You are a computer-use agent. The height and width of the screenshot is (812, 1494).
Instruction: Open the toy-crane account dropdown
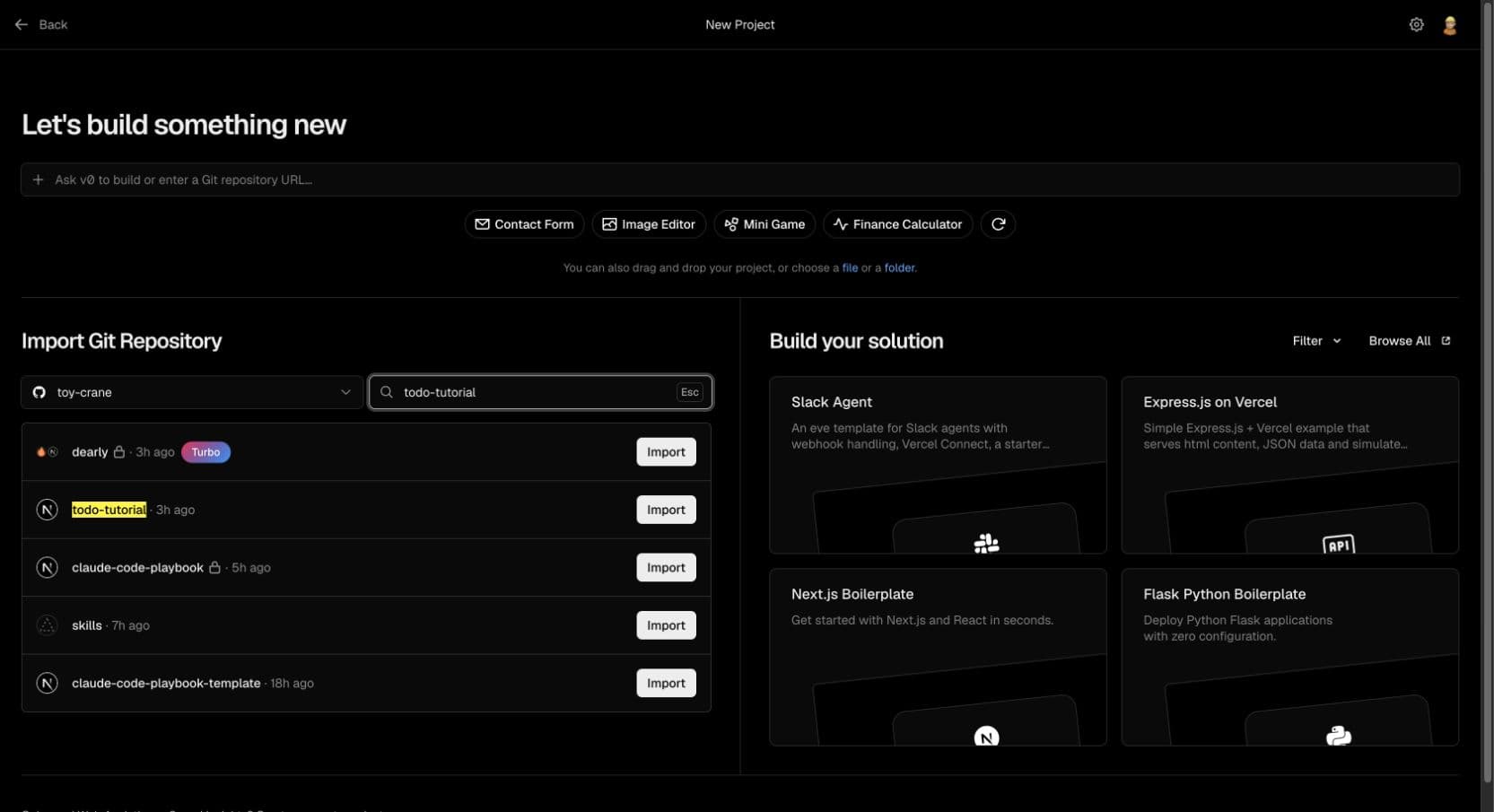(x=192, y=392)
